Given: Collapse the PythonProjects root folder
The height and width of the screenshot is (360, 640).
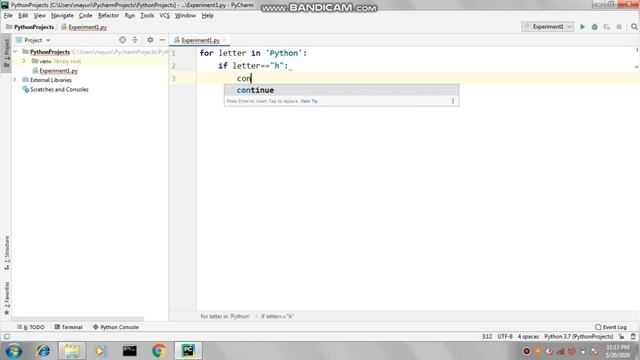Looking at the screenshot, I should pos(16,52).
